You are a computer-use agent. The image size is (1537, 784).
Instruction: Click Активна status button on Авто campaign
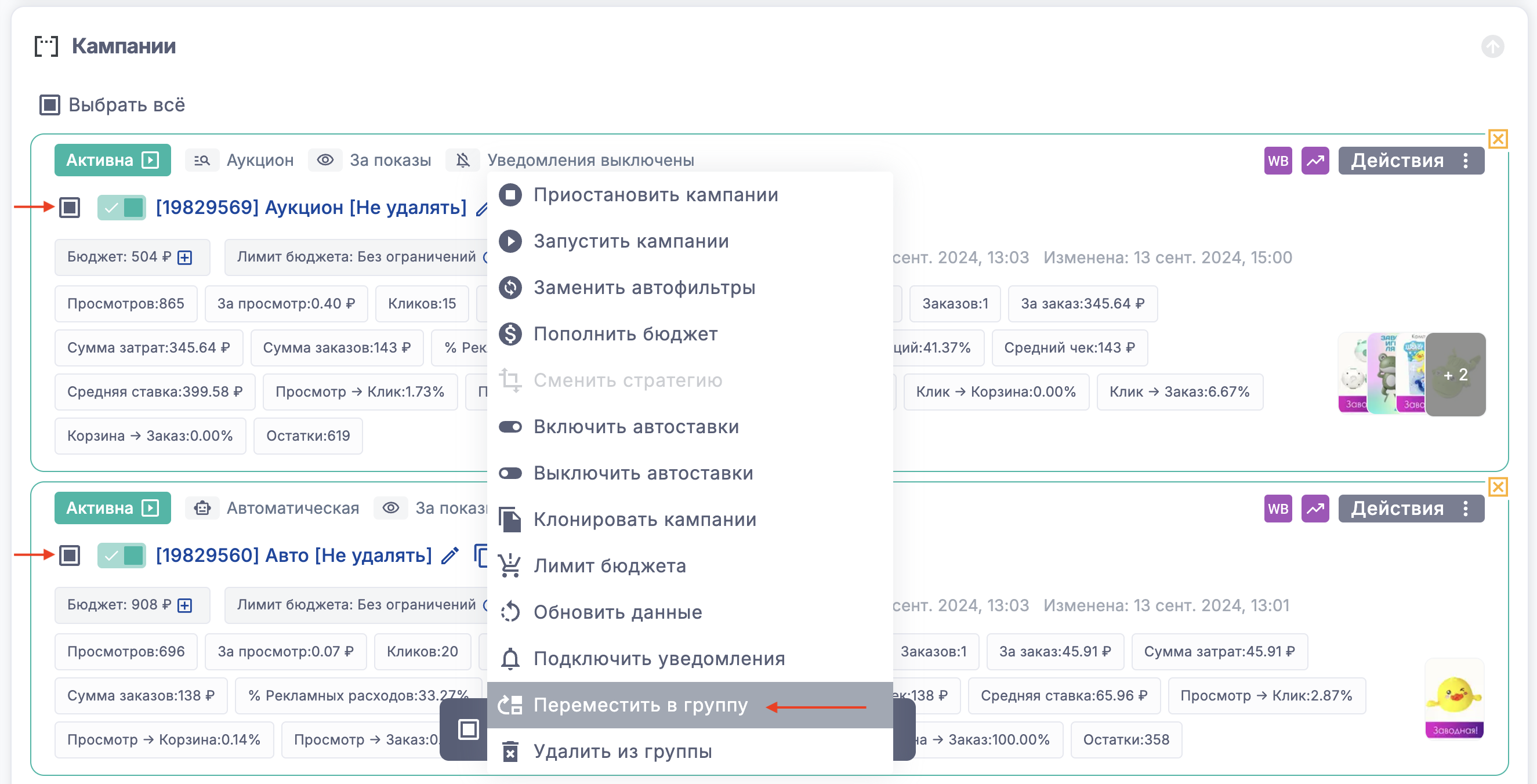click(x=112, y=509)
